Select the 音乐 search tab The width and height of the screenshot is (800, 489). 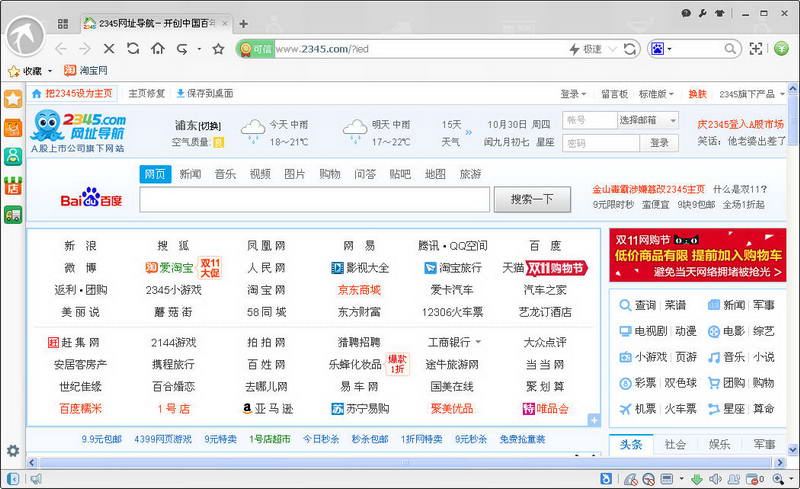click(x=225, y=174)
